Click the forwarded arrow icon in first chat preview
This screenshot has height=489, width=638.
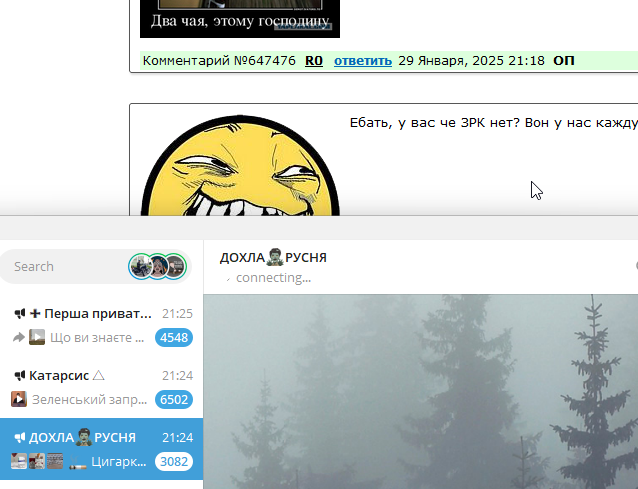click(17, 338)
